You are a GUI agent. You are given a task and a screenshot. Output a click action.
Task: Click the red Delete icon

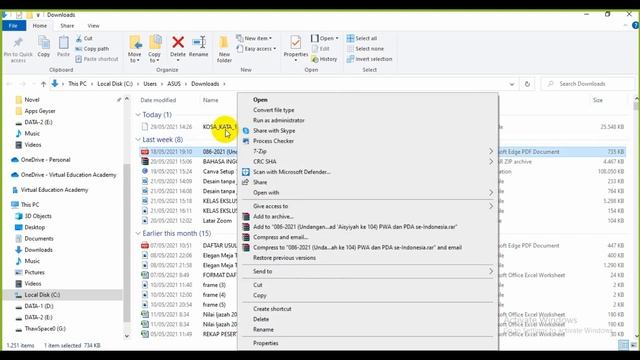coord(178,42)
